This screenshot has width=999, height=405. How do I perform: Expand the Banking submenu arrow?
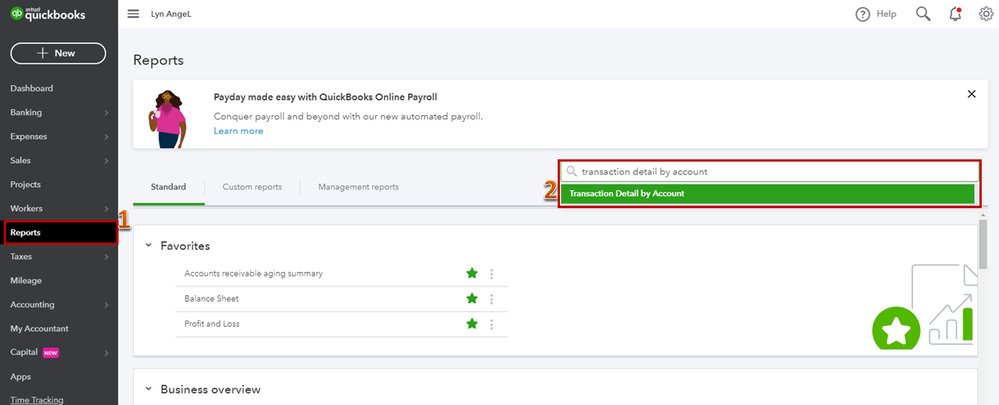point(106,113)
